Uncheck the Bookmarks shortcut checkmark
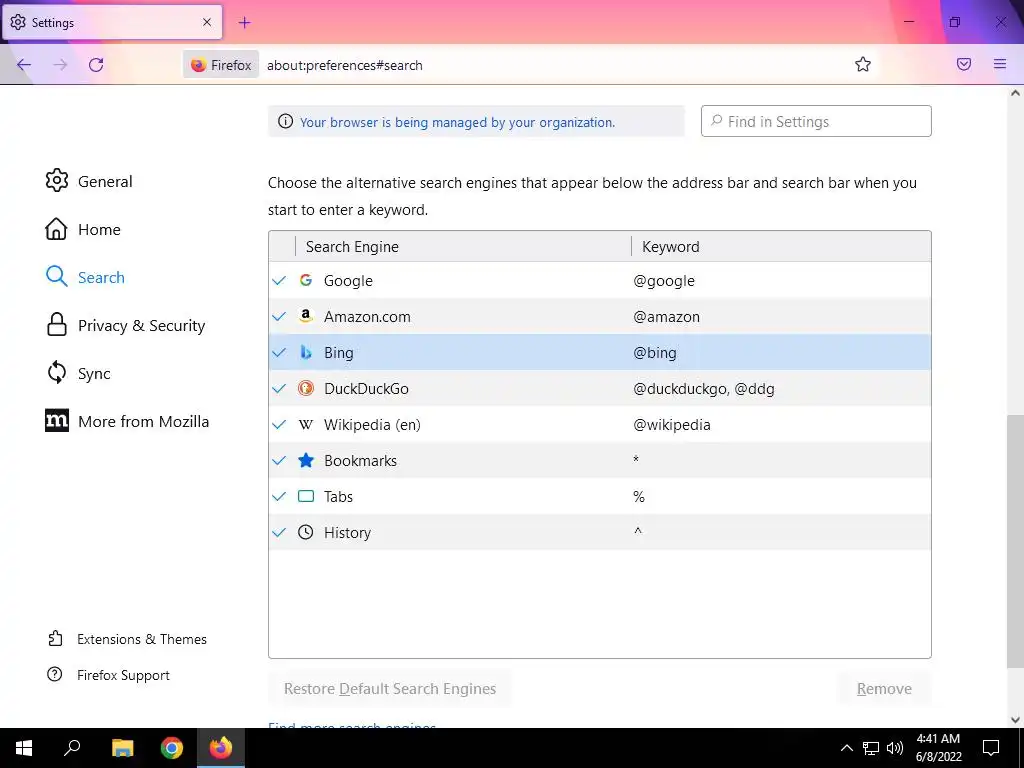1024x768 pixels. [280, 460]
